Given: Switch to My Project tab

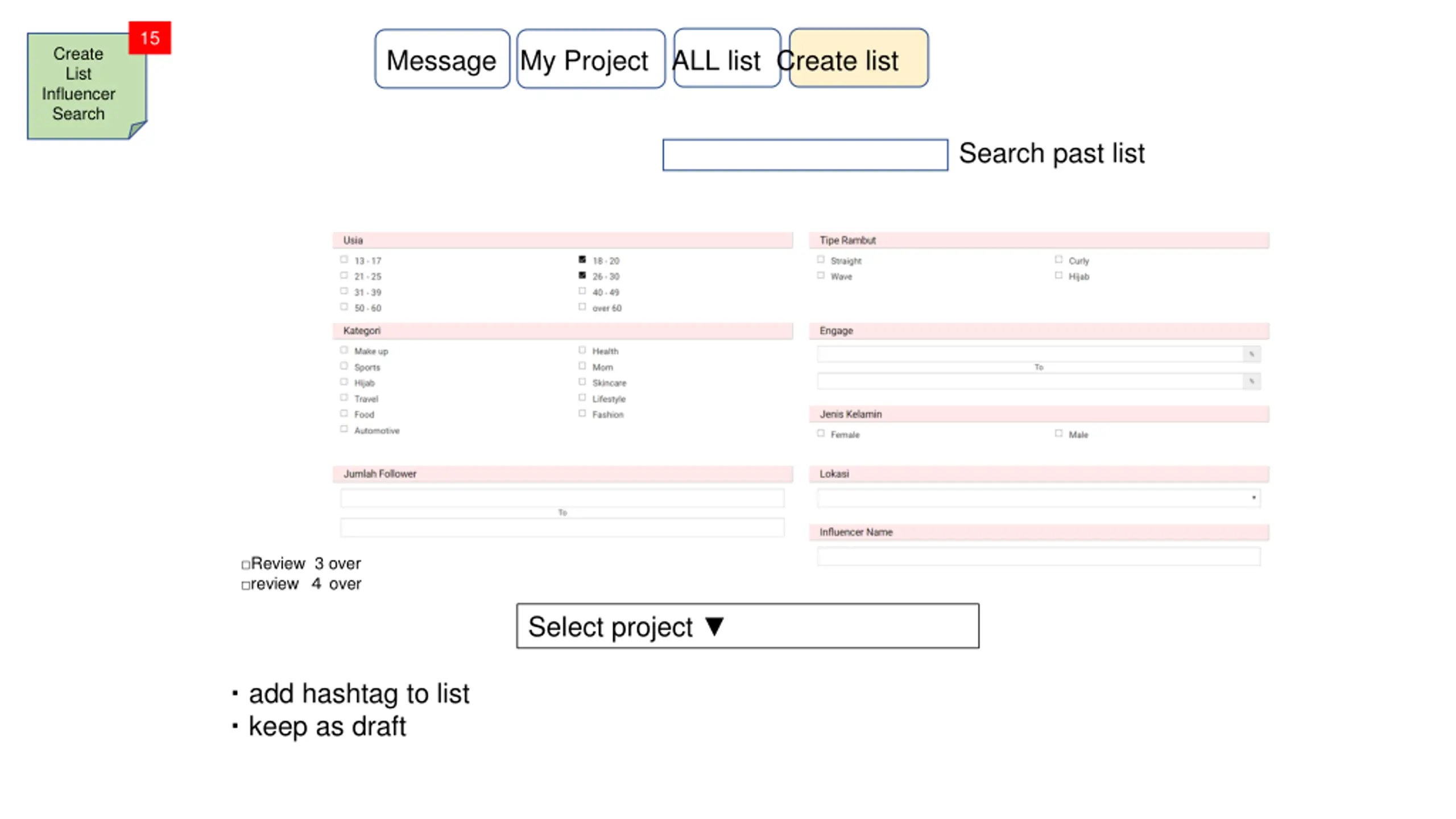Looking at the screenshot, I should 590,59.
